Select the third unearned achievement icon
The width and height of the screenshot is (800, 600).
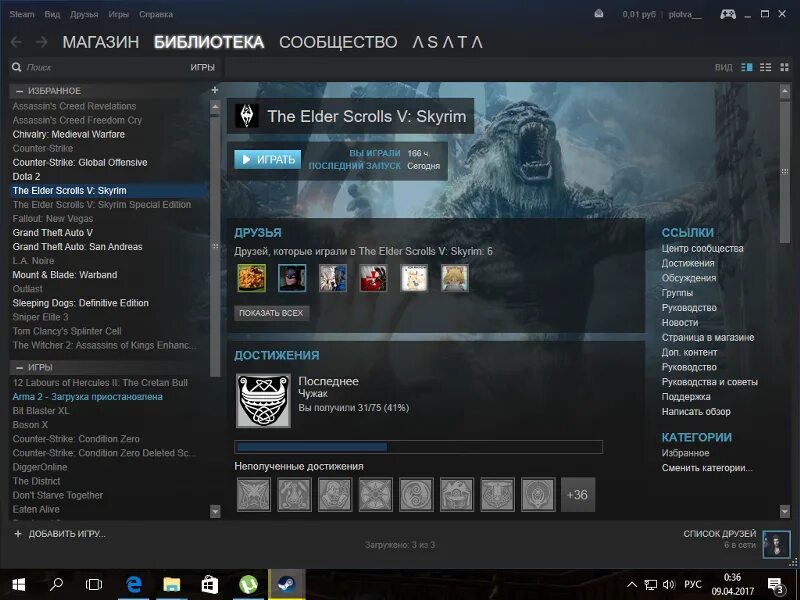(335, 494)
